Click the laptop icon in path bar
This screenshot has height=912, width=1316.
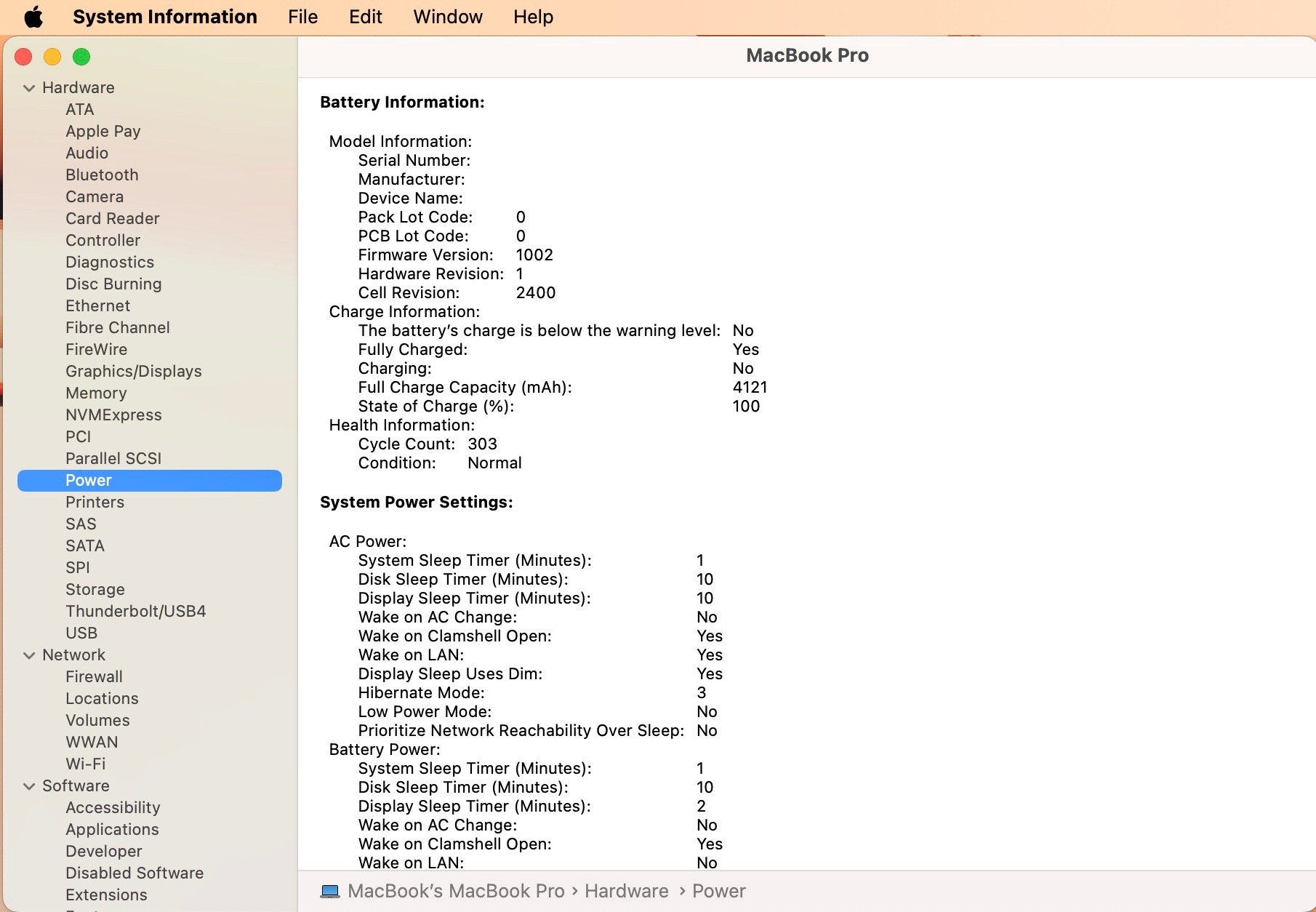330,891
